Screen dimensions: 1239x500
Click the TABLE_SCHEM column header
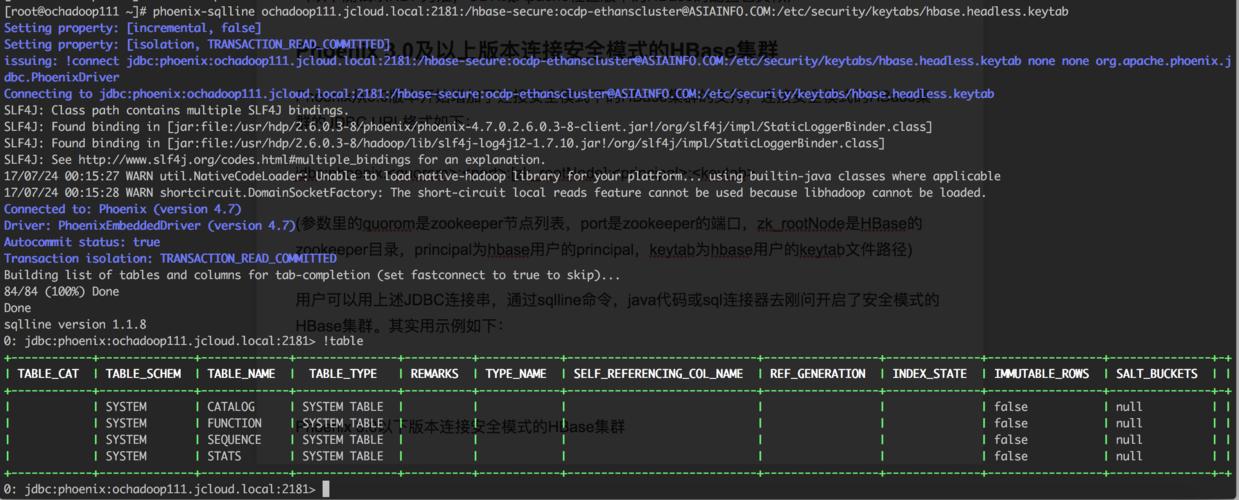[145, 374]
